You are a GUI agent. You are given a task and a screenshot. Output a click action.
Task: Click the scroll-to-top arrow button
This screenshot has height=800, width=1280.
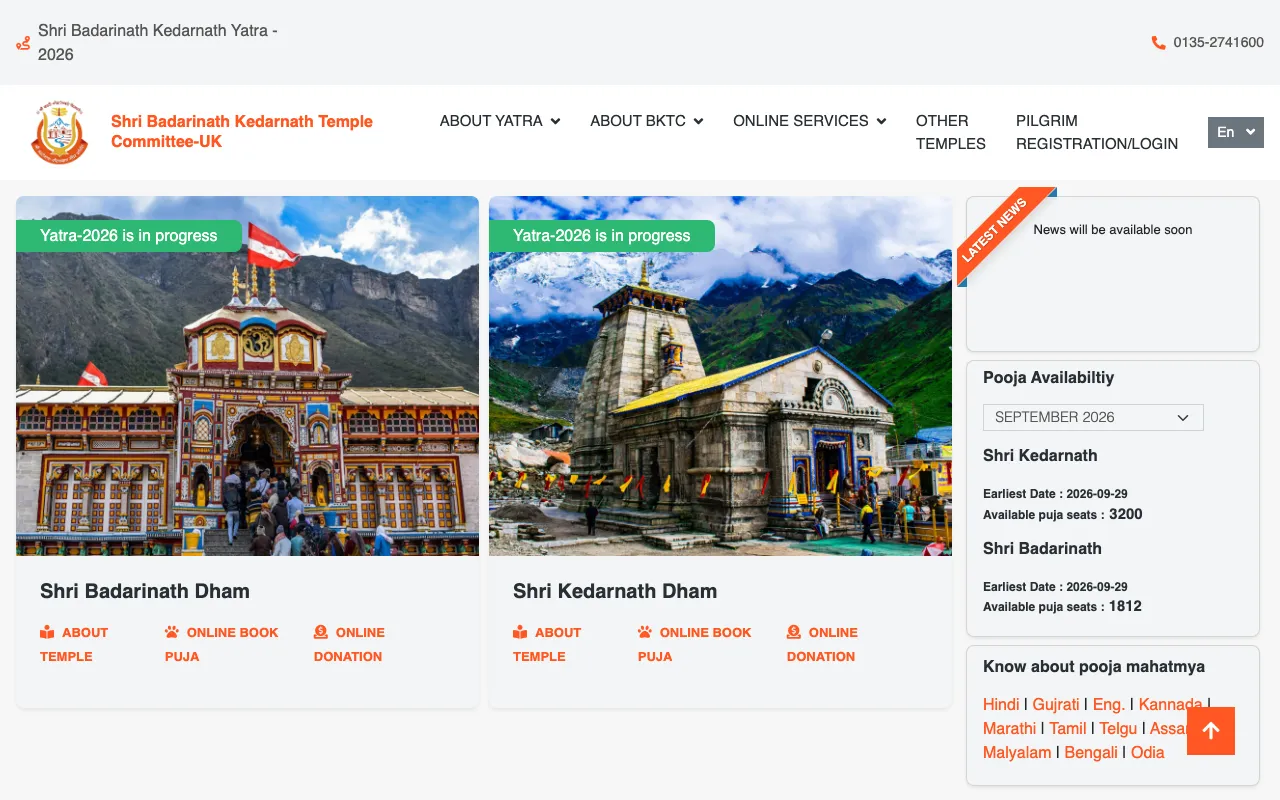1211,731
